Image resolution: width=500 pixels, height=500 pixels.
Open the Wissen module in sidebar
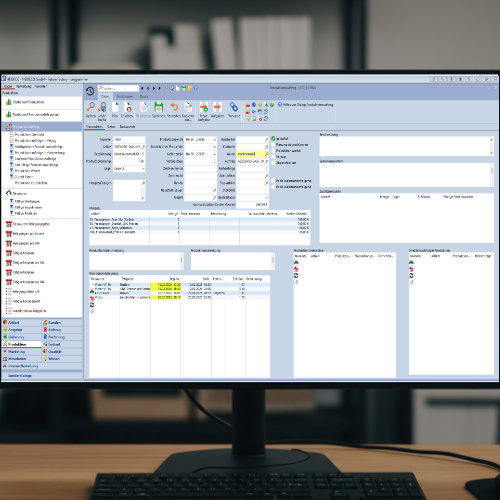[62, 359]
